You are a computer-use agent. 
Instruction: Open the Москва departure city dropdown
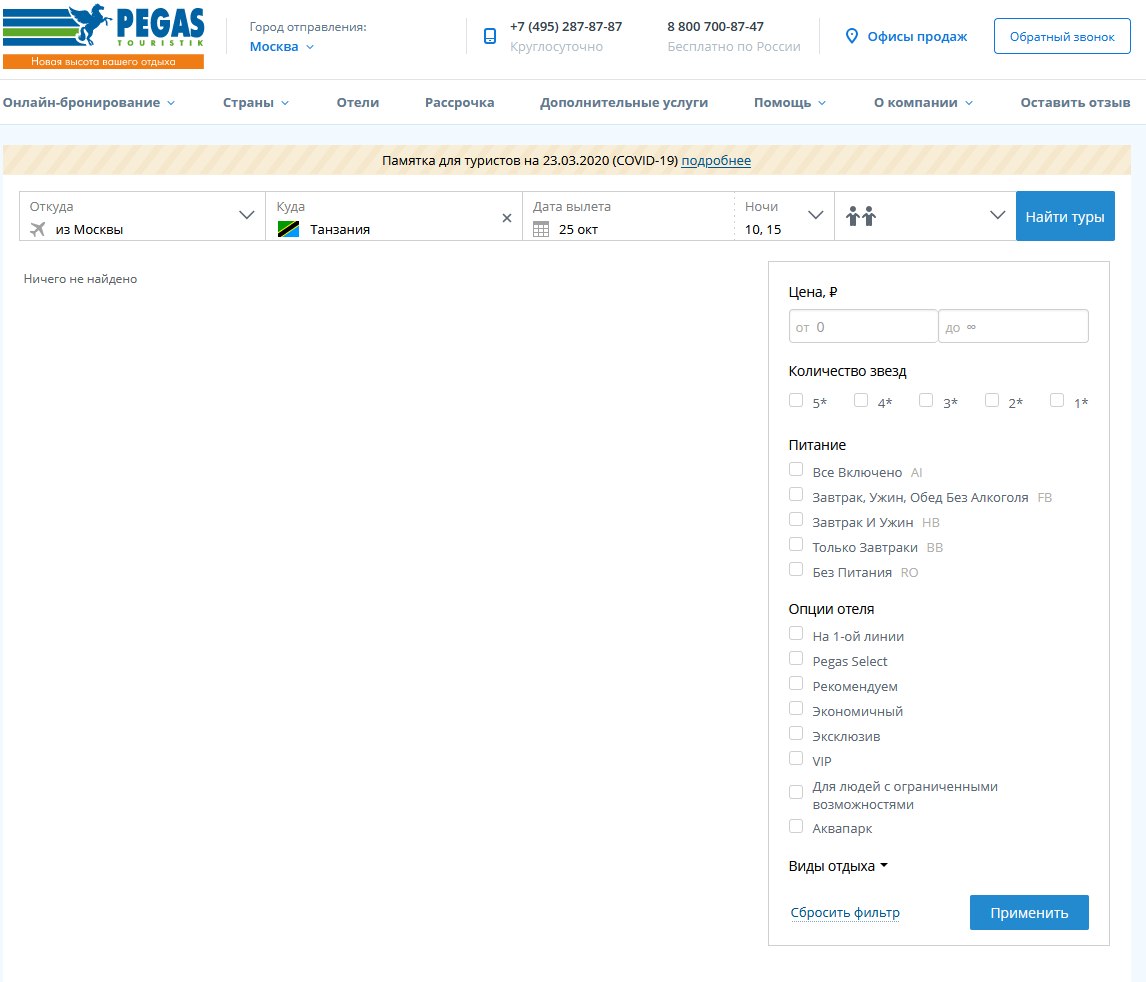pos(281,46)
